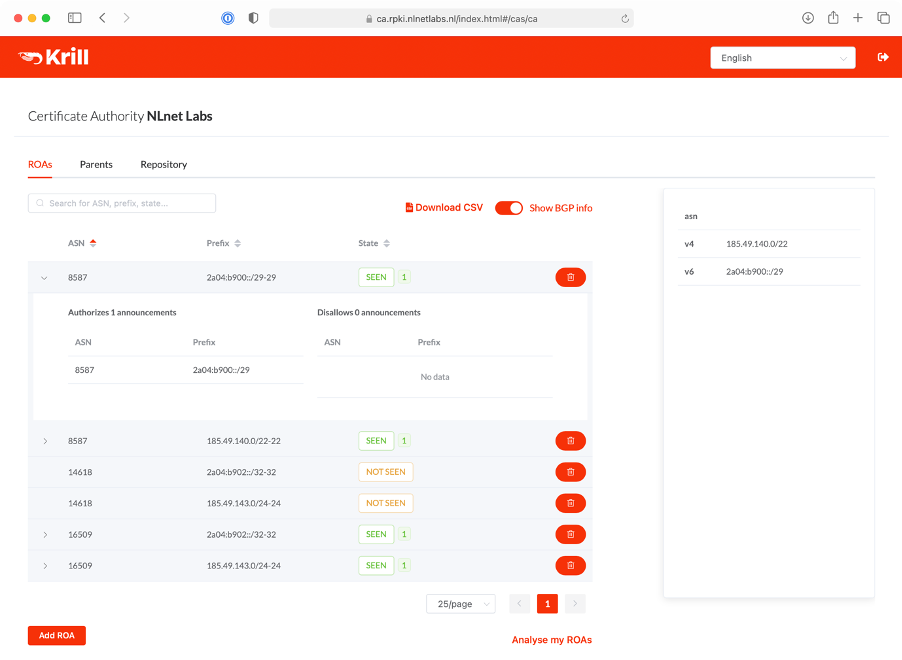Image resolution: width=902 pixels, height=660 pixels.
Task: Click the Add ROA button
Action: coord(57,635)
